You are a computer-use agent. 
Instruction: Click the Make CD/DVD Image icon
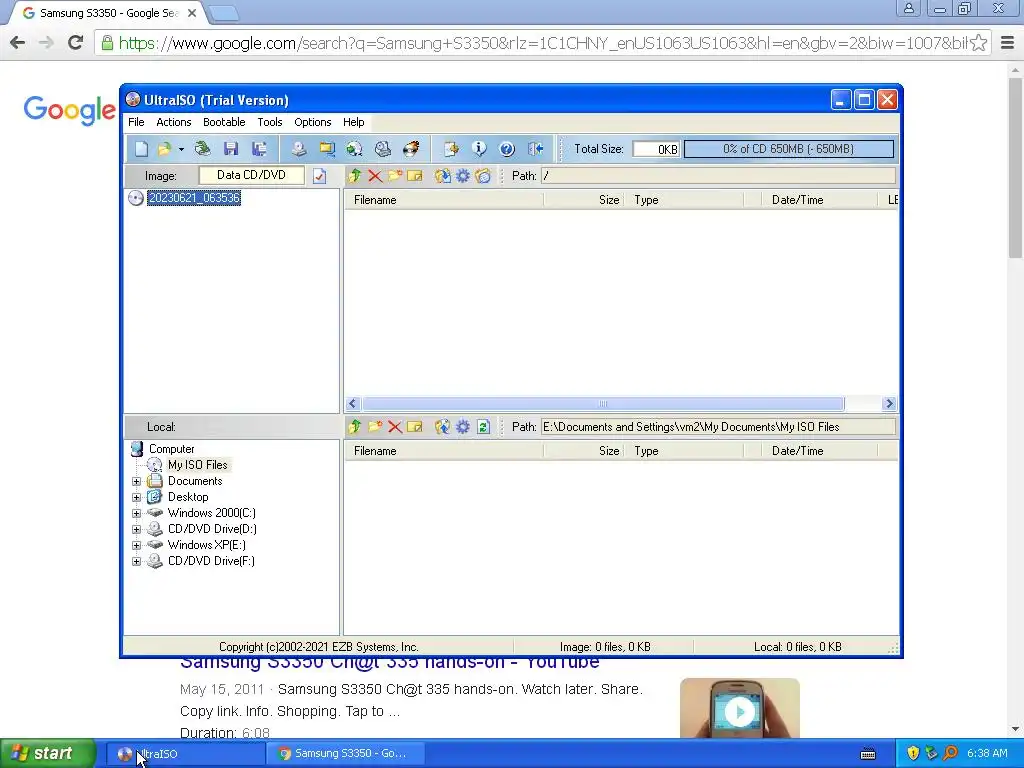click(299, 149)
